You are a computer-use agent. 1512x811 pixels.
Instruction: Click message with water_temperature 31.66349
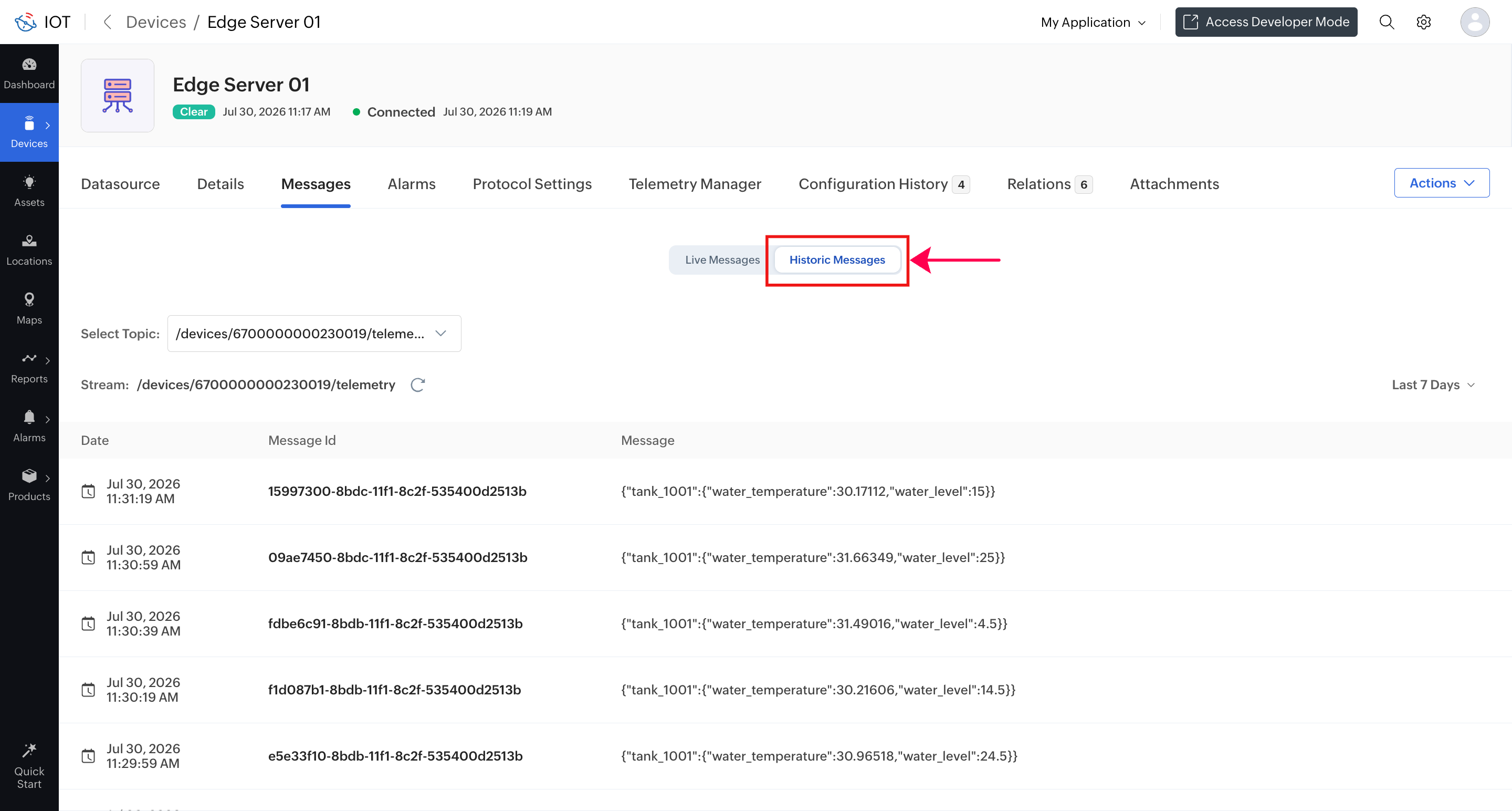[813, 557]
